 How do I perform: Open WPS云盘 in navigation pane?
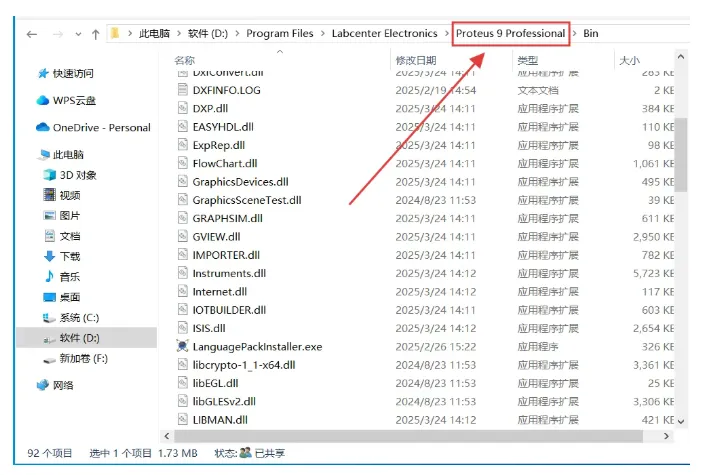(x=74, y=101)
